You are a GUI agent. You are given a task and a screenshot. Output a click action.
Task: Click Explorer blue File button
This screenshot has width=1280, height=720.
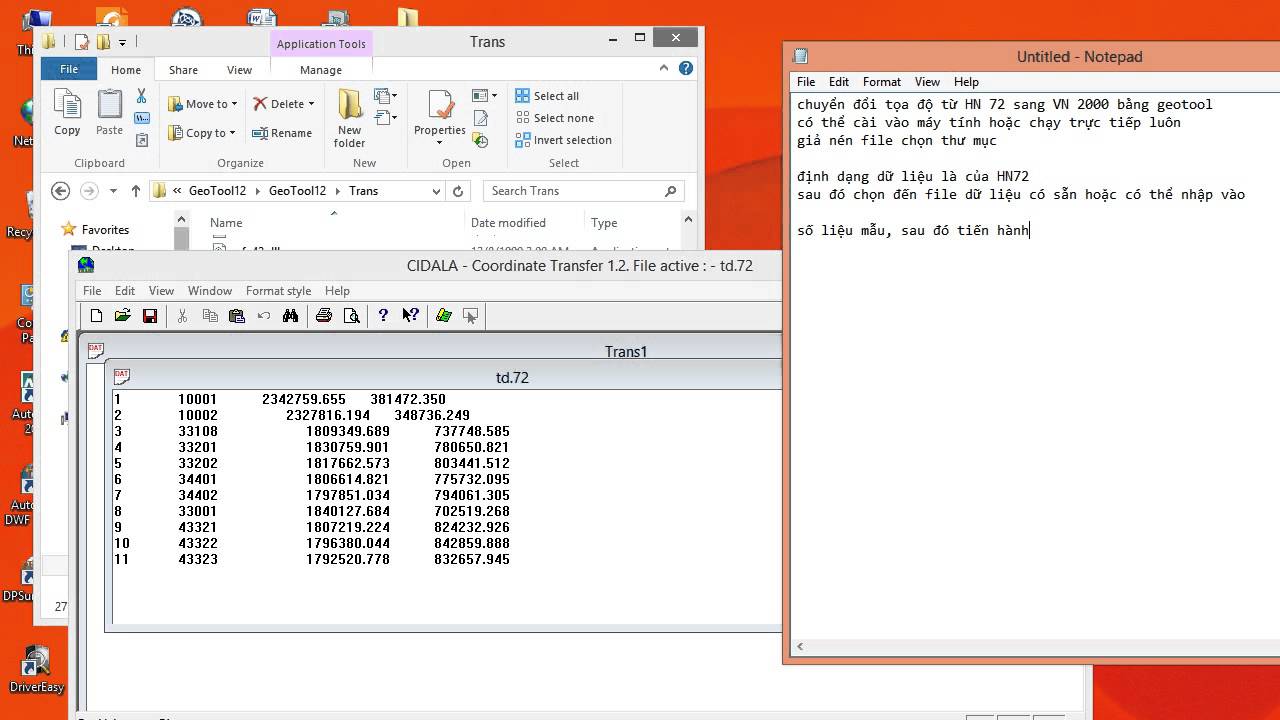pos(69,70)
